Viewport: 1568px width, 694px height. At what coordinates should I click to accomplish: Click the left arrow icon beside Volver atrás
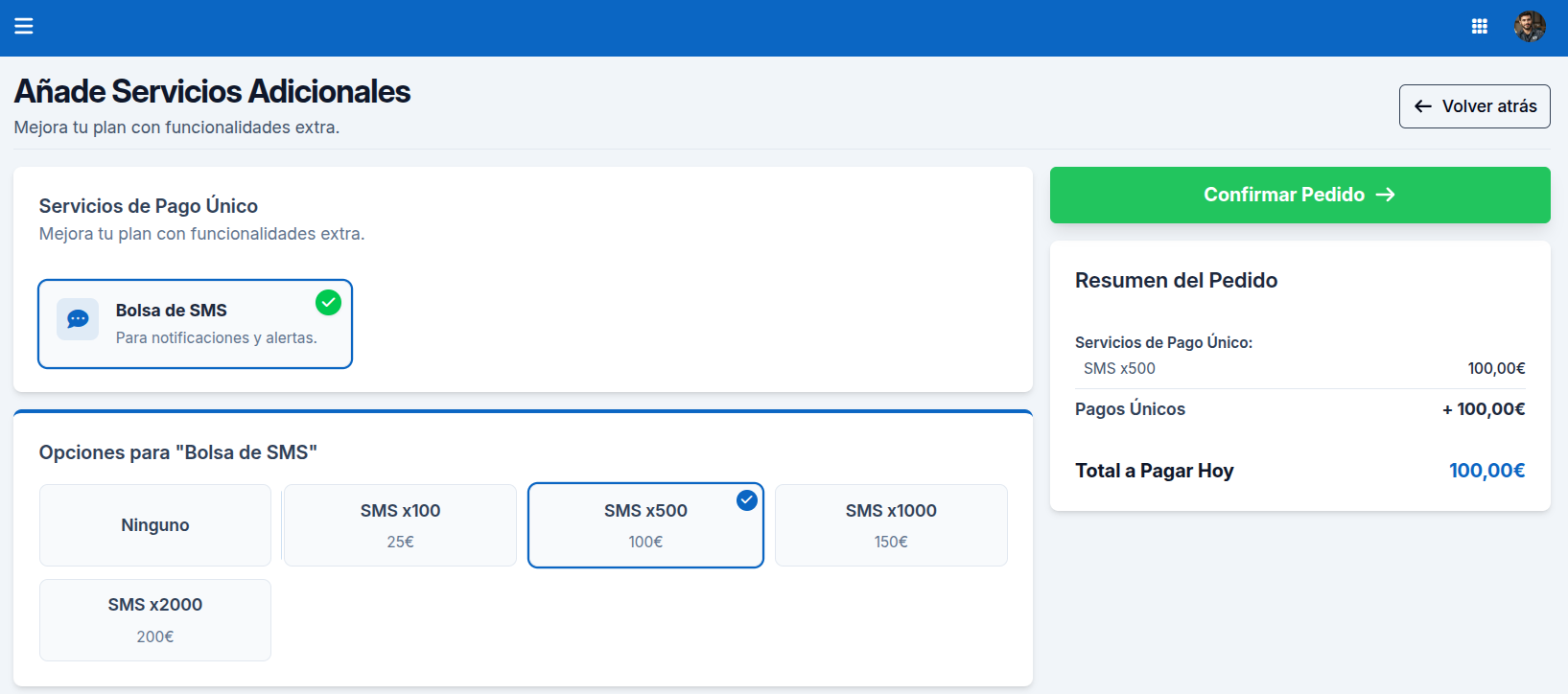point(1423,106)
